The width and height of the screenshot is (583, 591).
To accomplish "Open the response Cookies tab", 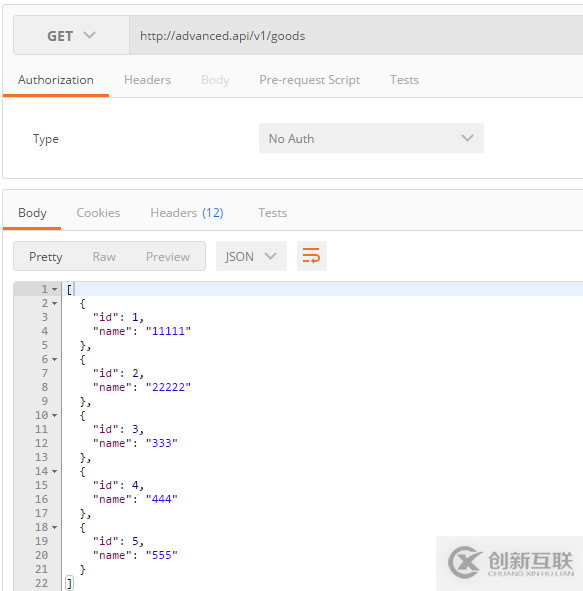I will (98, 213).
